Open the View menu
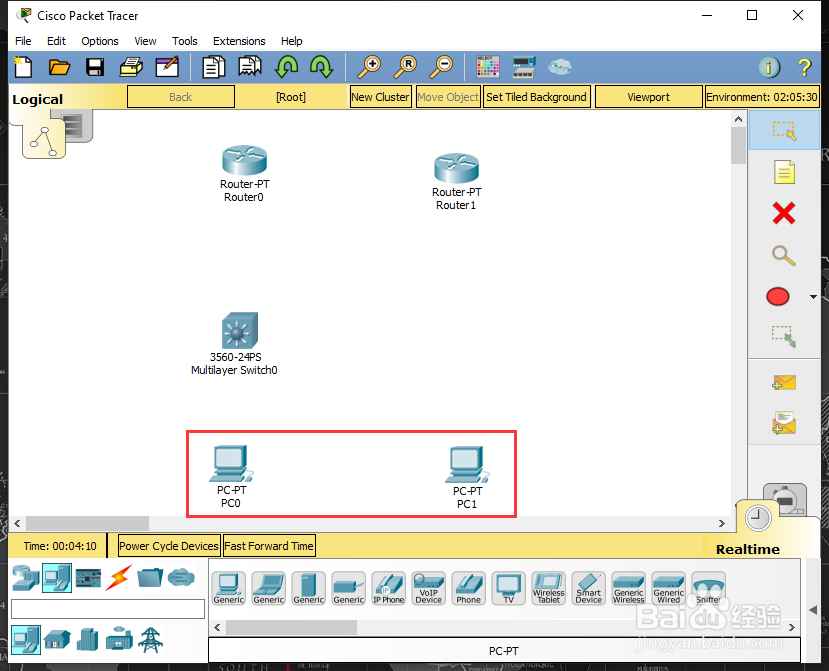Screen dimensions: 829x671 [x=145, y=41]
